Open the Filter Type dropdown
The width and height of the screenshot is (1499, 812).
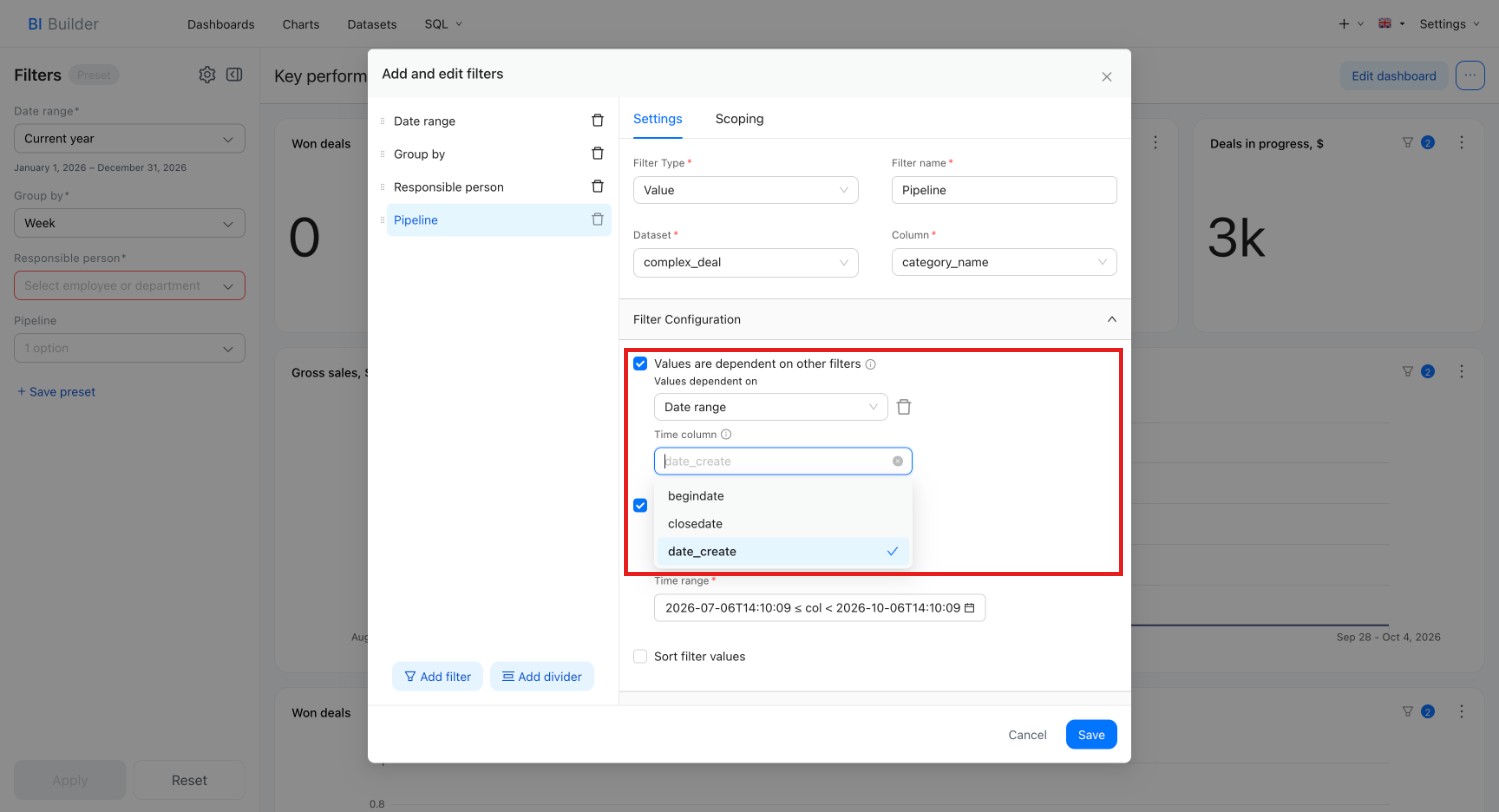pos(746,190)
